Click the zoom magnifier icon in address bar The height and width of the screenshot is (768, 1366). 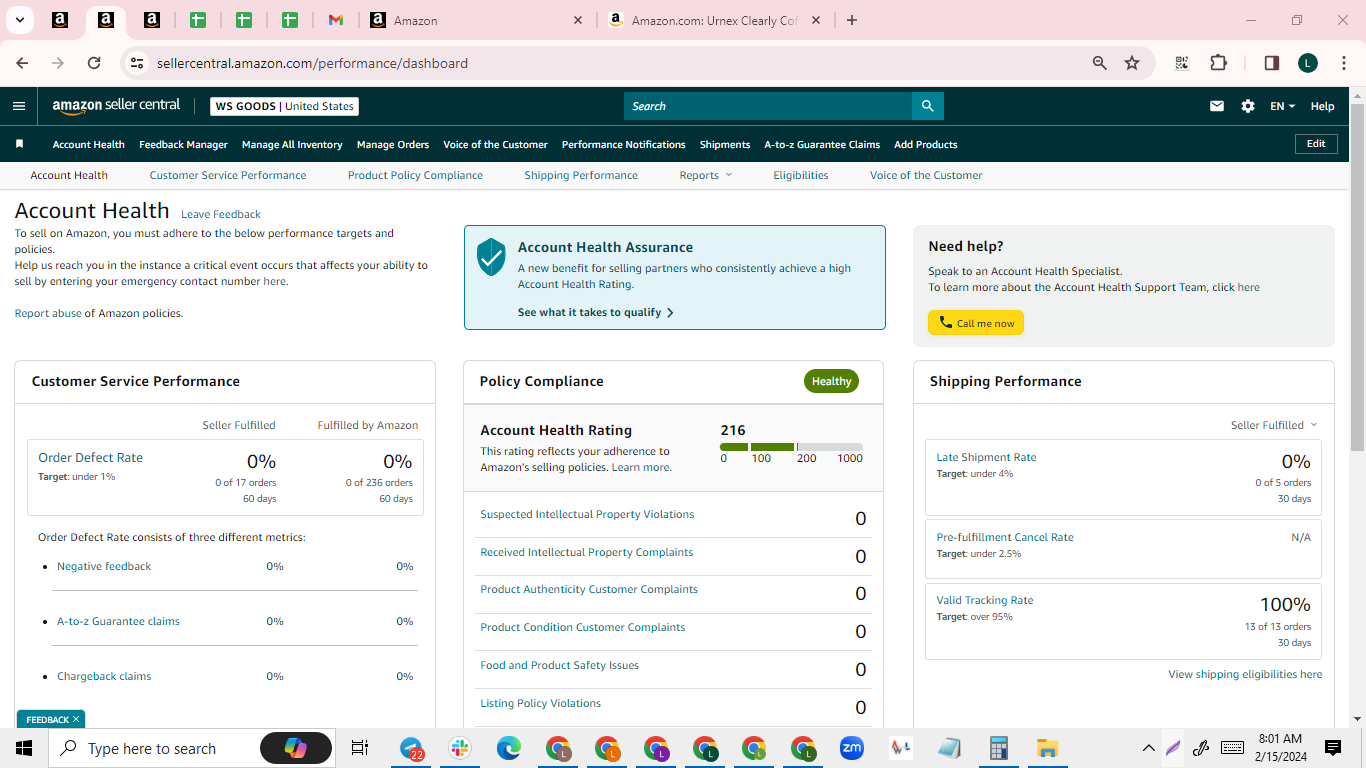(x=1100, y=63)
